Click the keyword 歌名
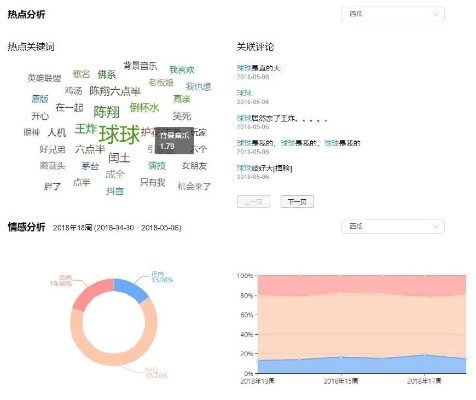 pos(82,74)
